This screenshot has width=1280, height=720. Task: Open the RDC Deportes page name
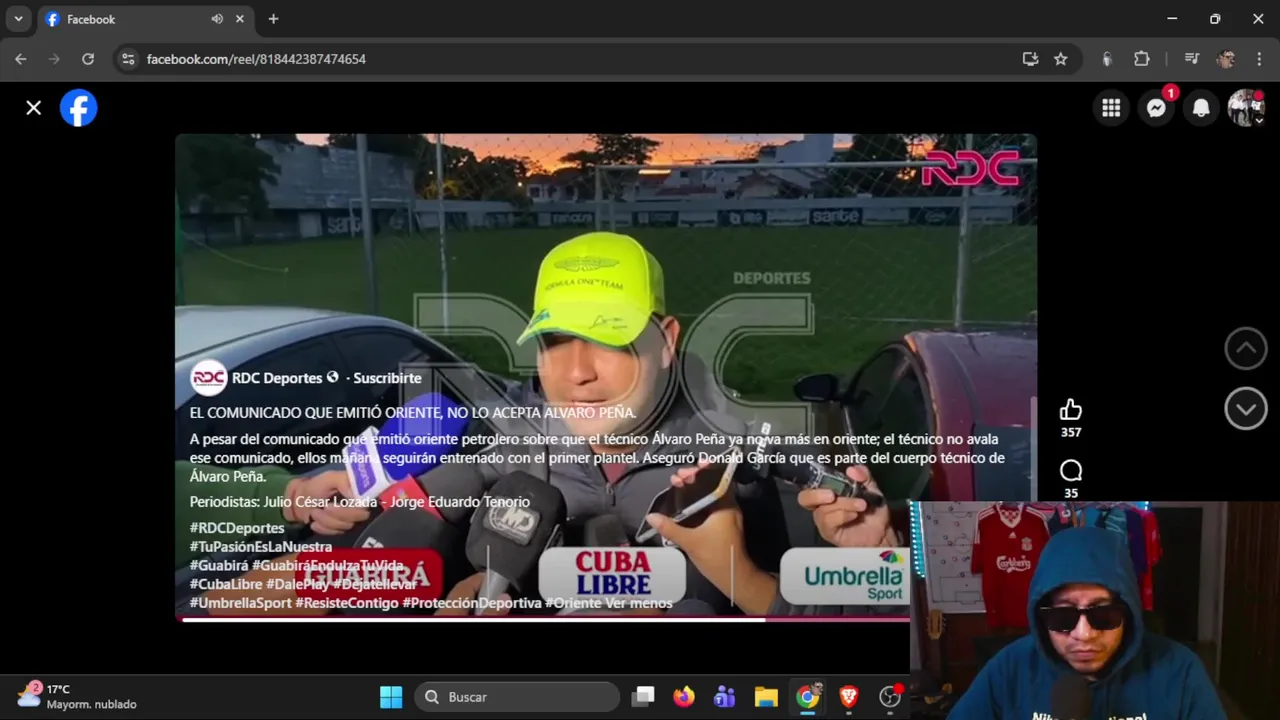[277, 378]
